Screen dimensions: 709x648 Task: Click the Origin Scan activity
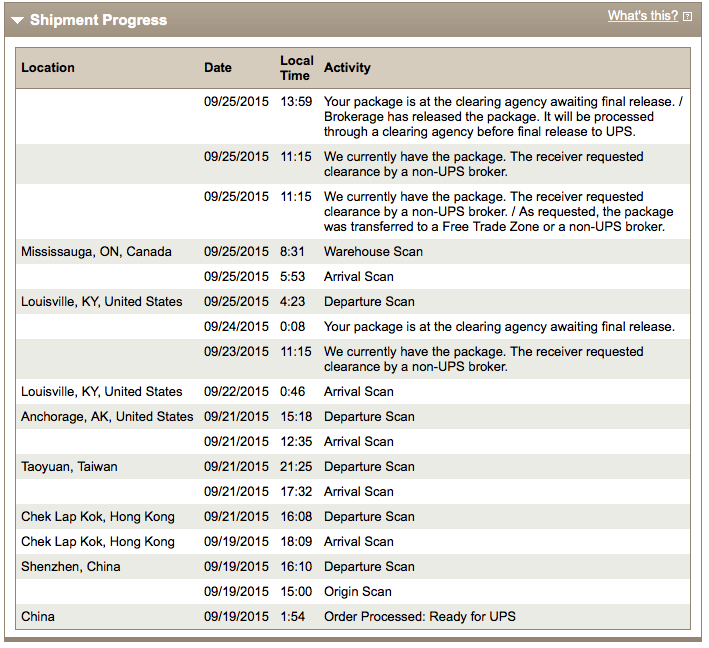[x=358, y=591]
